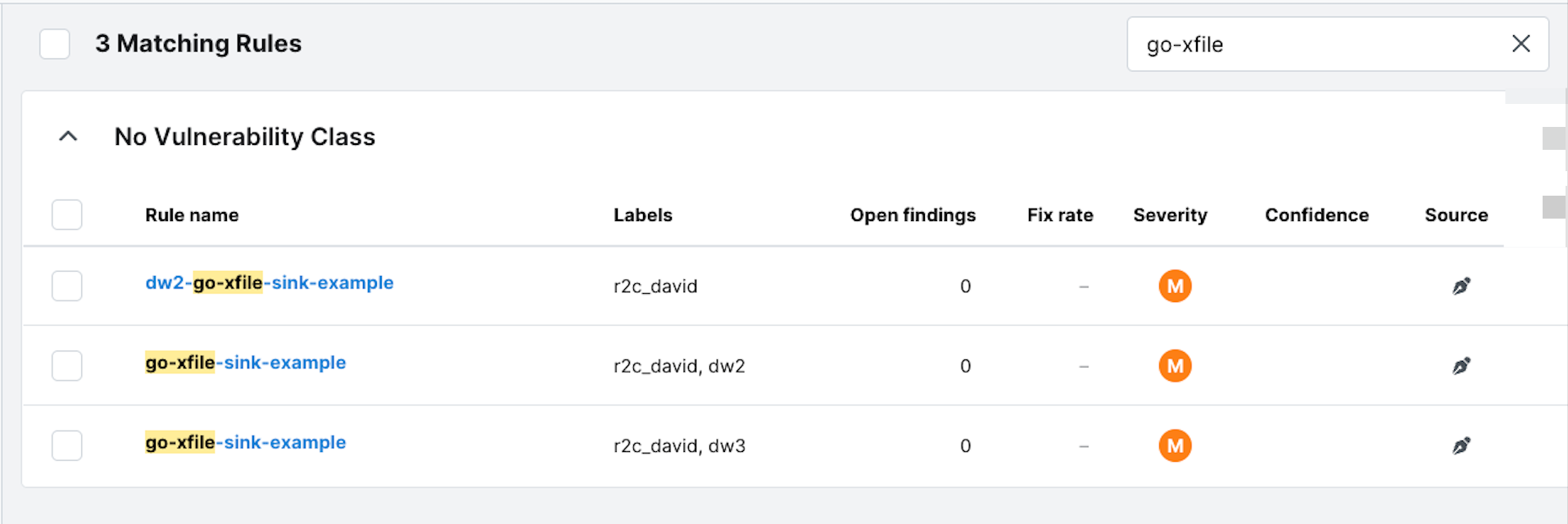
Task: Click the Fix rate dash for the dw3 rule
Action: pyautogui.click(x=1083, y=445)
